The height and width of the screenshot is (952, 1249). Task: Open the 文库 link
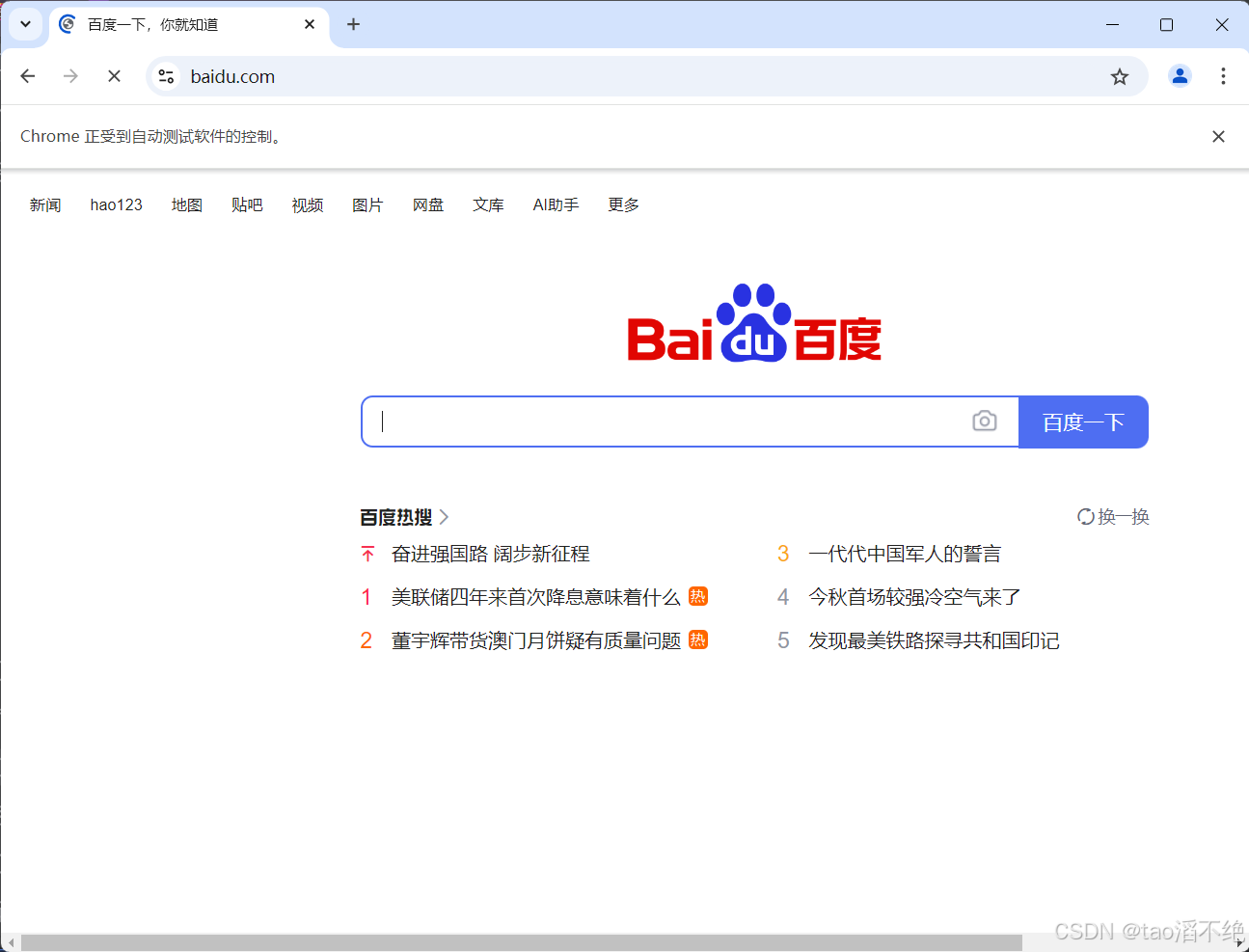pos(488,205)
